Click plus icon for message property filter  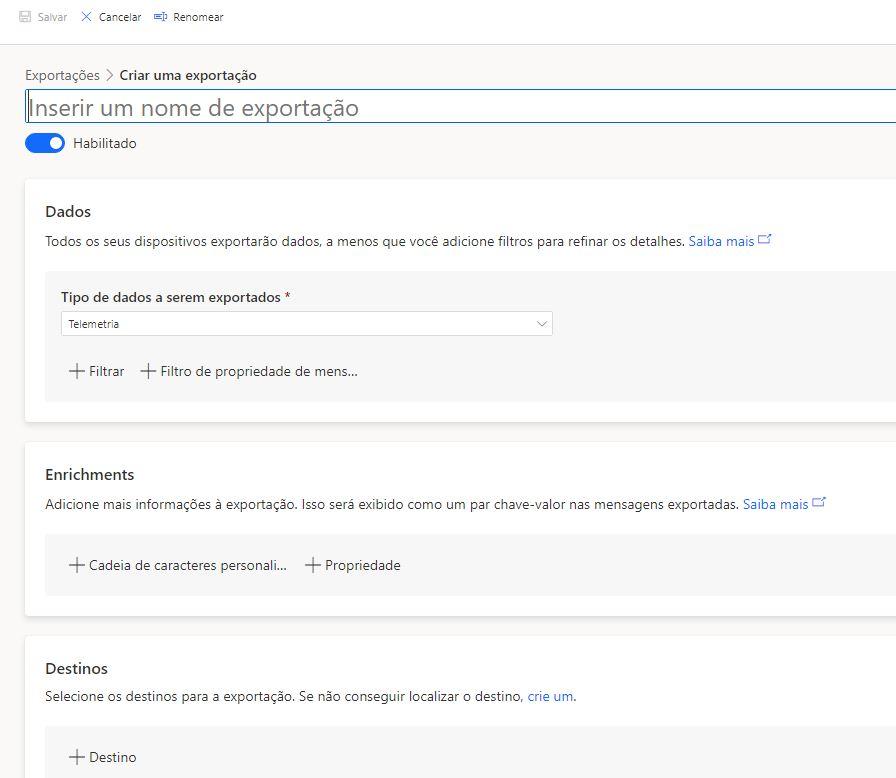coord(148,371)
